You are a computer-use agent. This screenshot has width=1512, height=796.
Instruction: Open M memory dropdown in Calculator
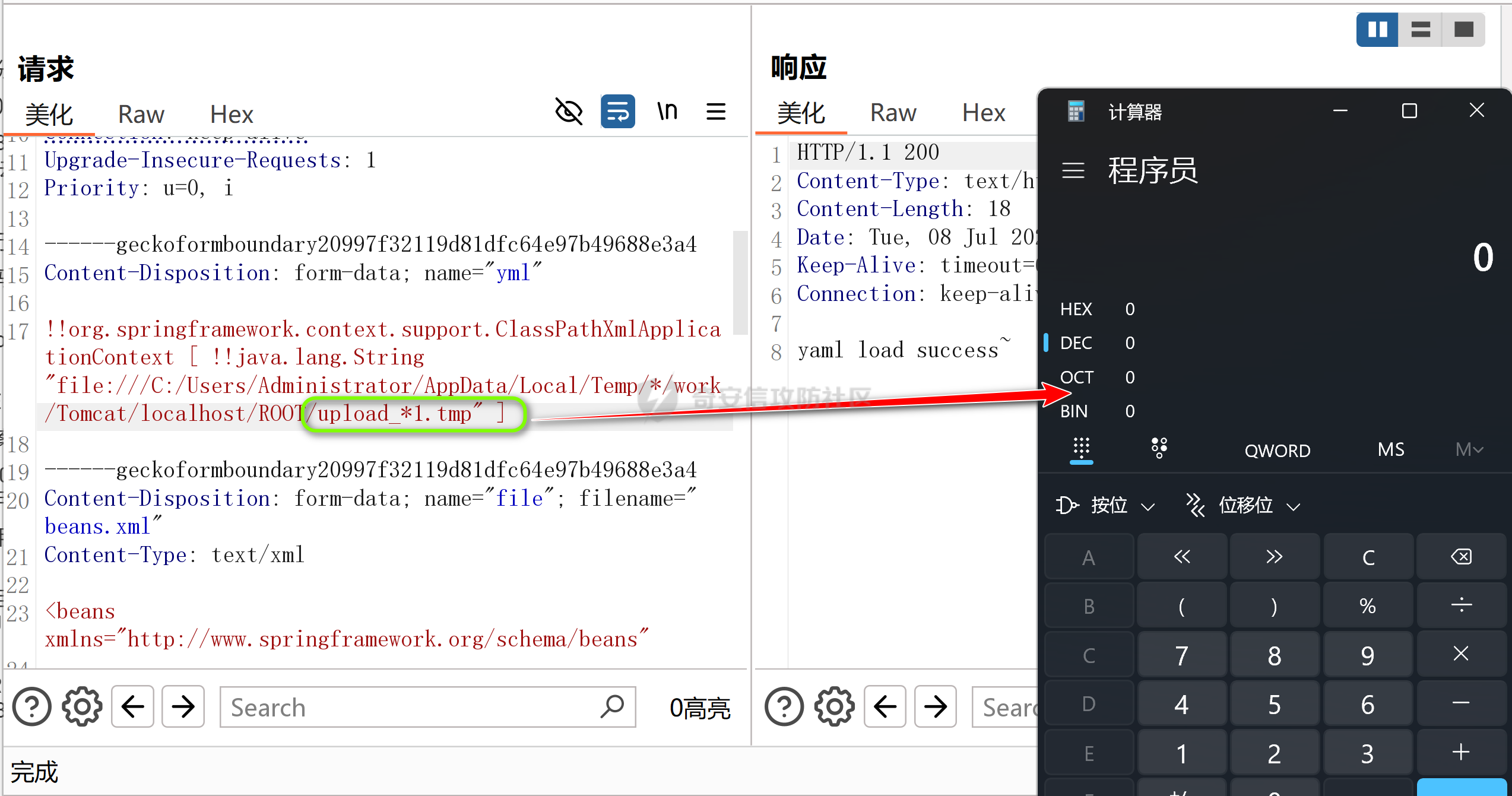1469,449
